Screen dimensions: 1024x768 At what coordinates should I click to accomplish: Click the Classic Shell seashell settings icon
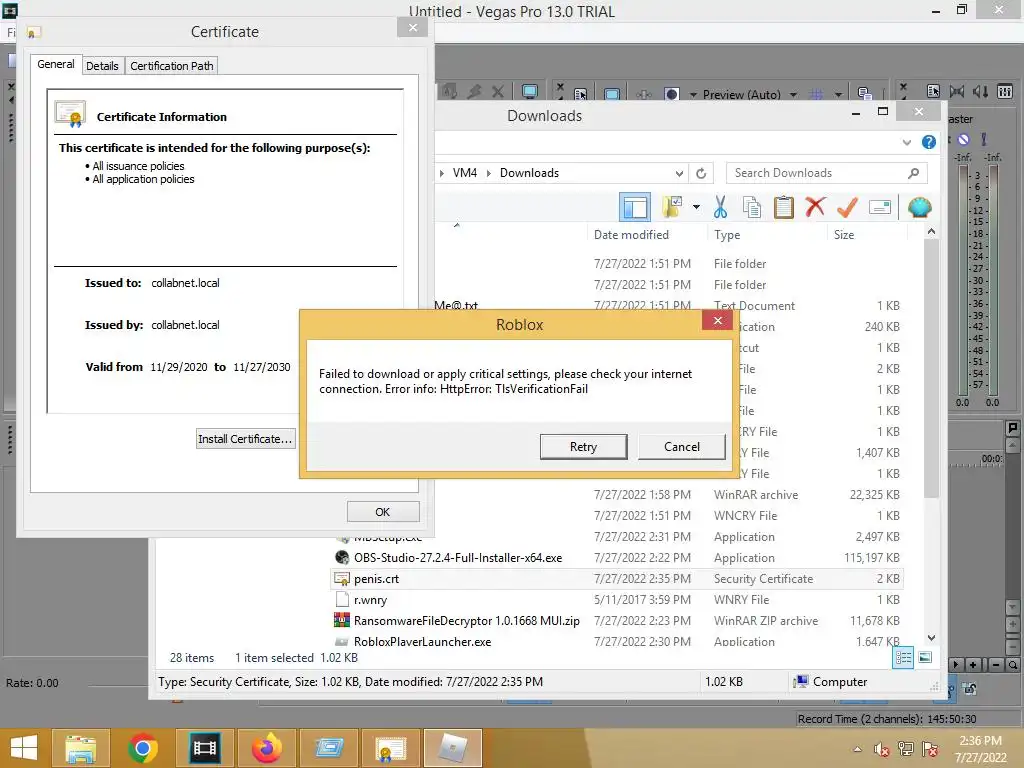click(920, 208)
